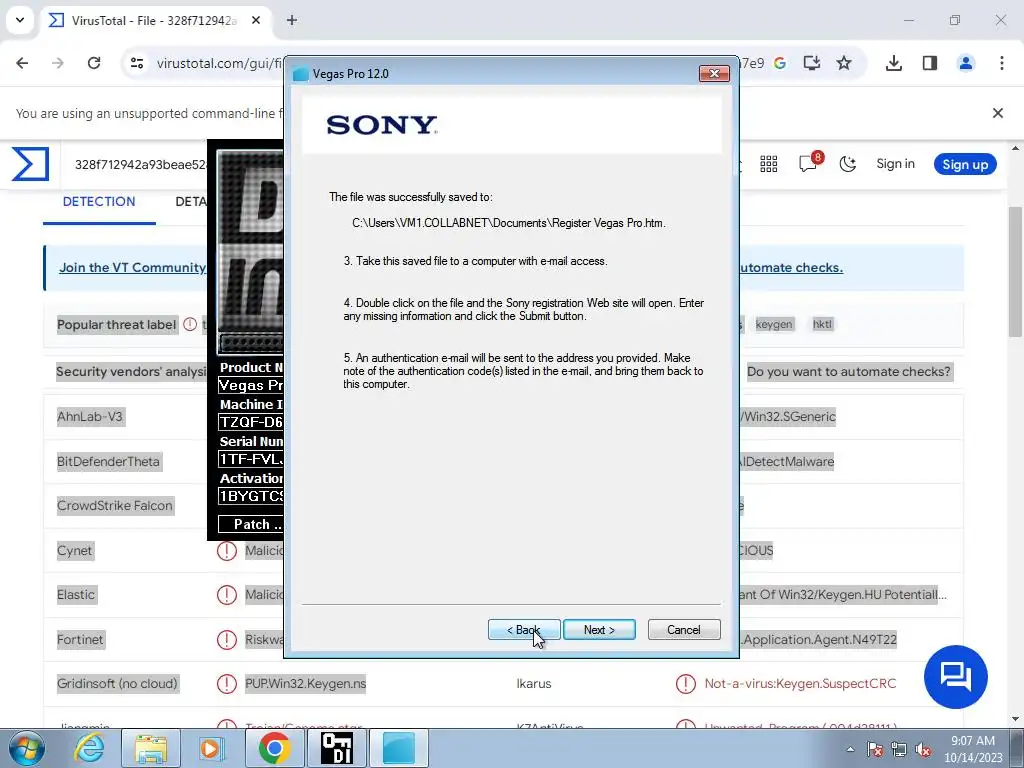Click Action Center flag in tray
The image size is (1024, 768).
(x=874, y=749)
